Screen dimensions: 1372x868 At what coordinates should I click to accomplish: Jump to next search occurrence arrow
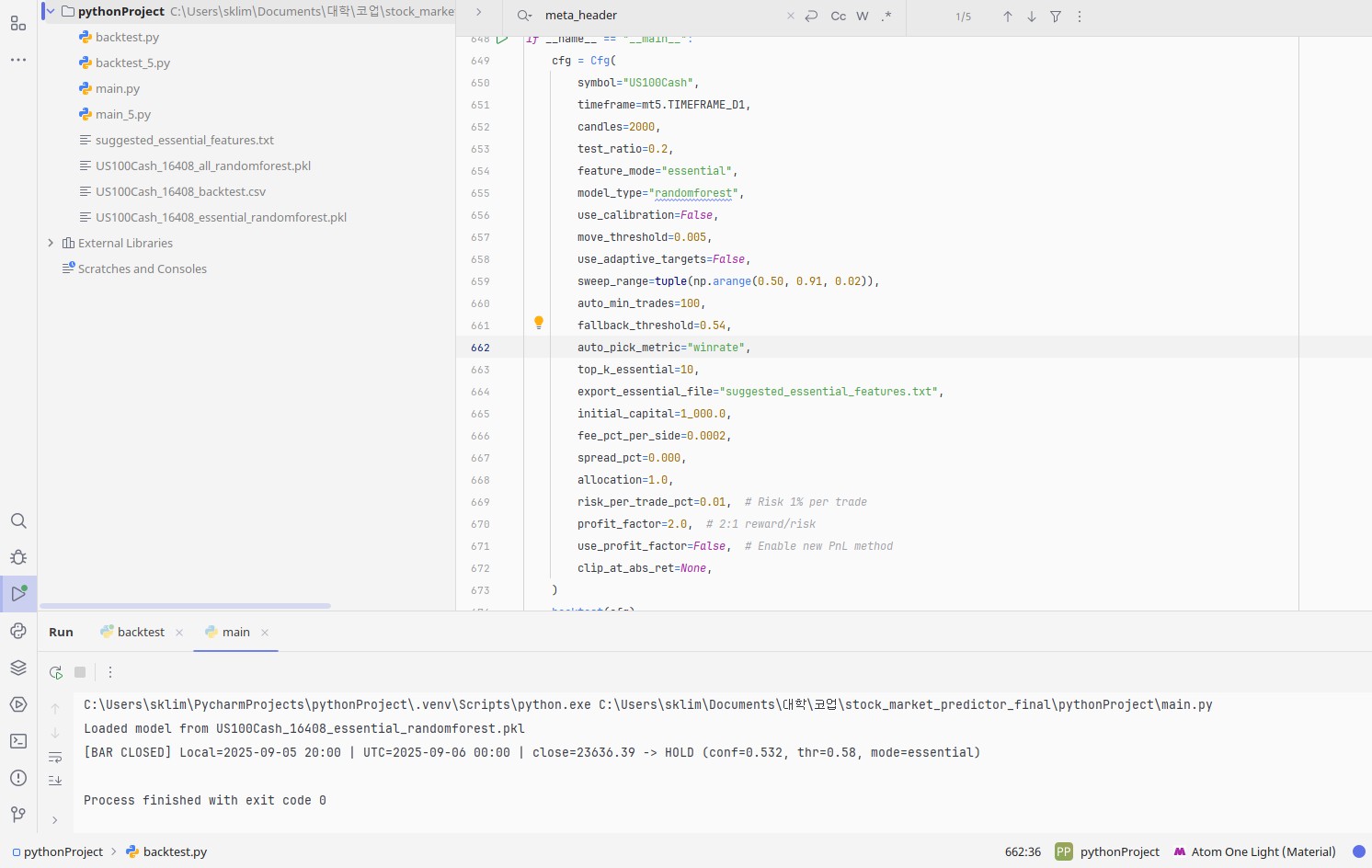[1032, 17]
